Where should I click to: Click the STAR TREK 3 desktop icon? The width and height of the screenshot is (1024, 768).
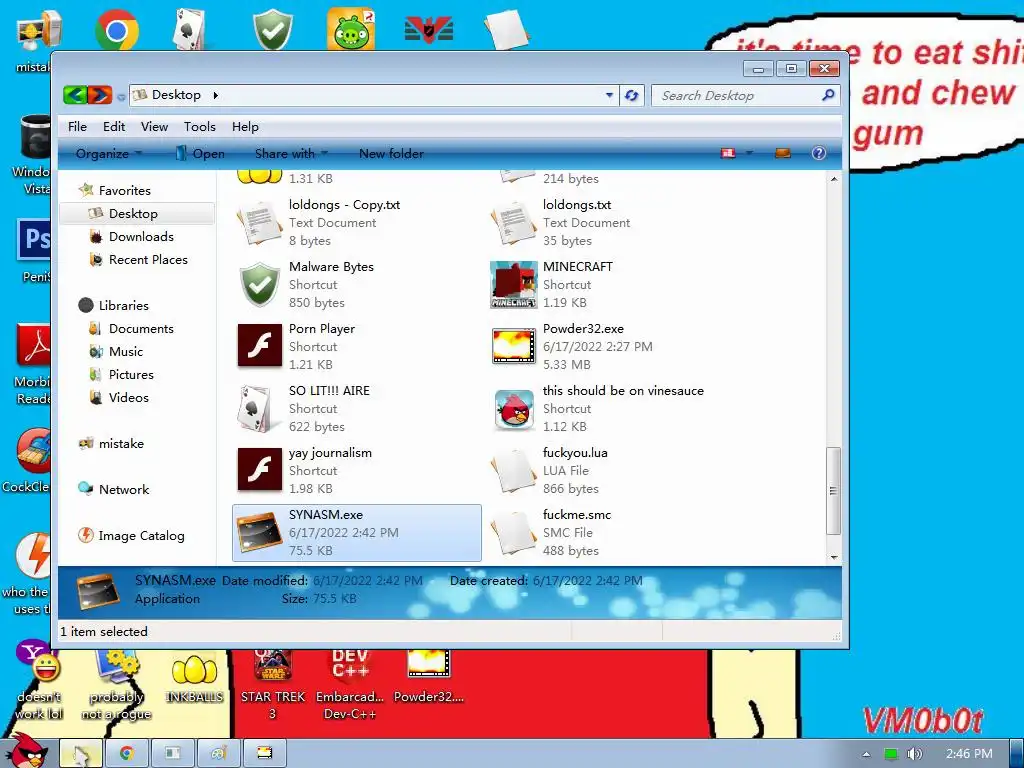[272, 684]
